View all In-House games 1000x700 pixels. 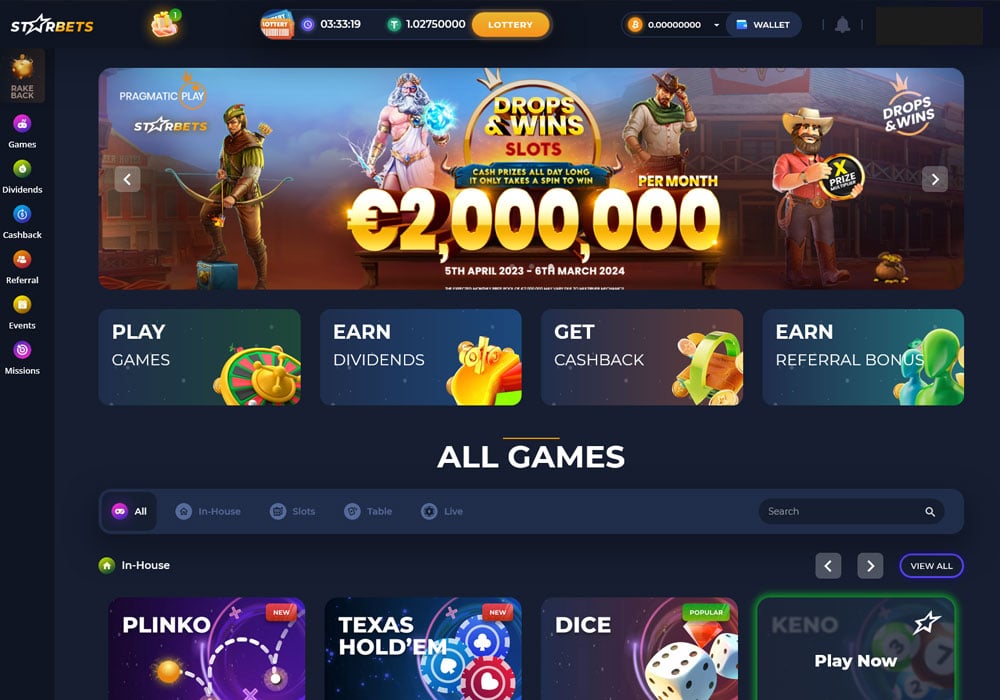click(x=931, y=565)
